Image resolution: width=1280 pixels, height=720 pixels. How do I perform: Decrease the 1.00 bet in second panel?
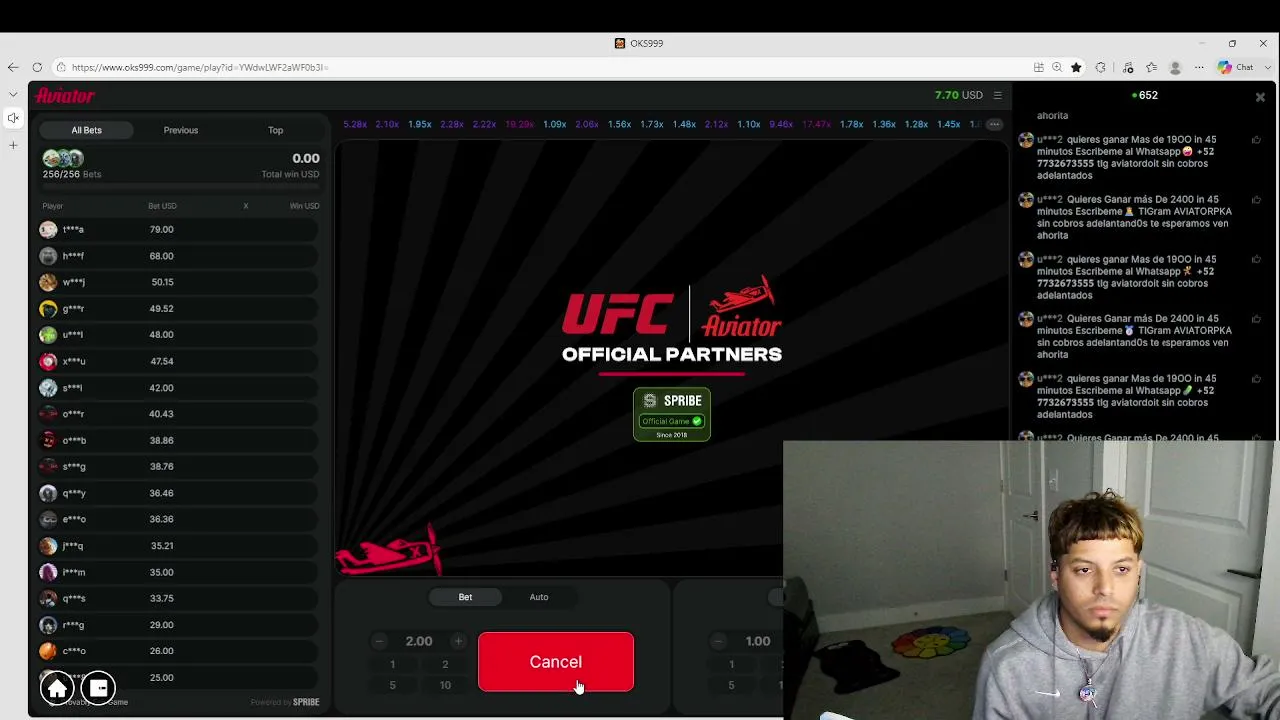coord(718,641)
